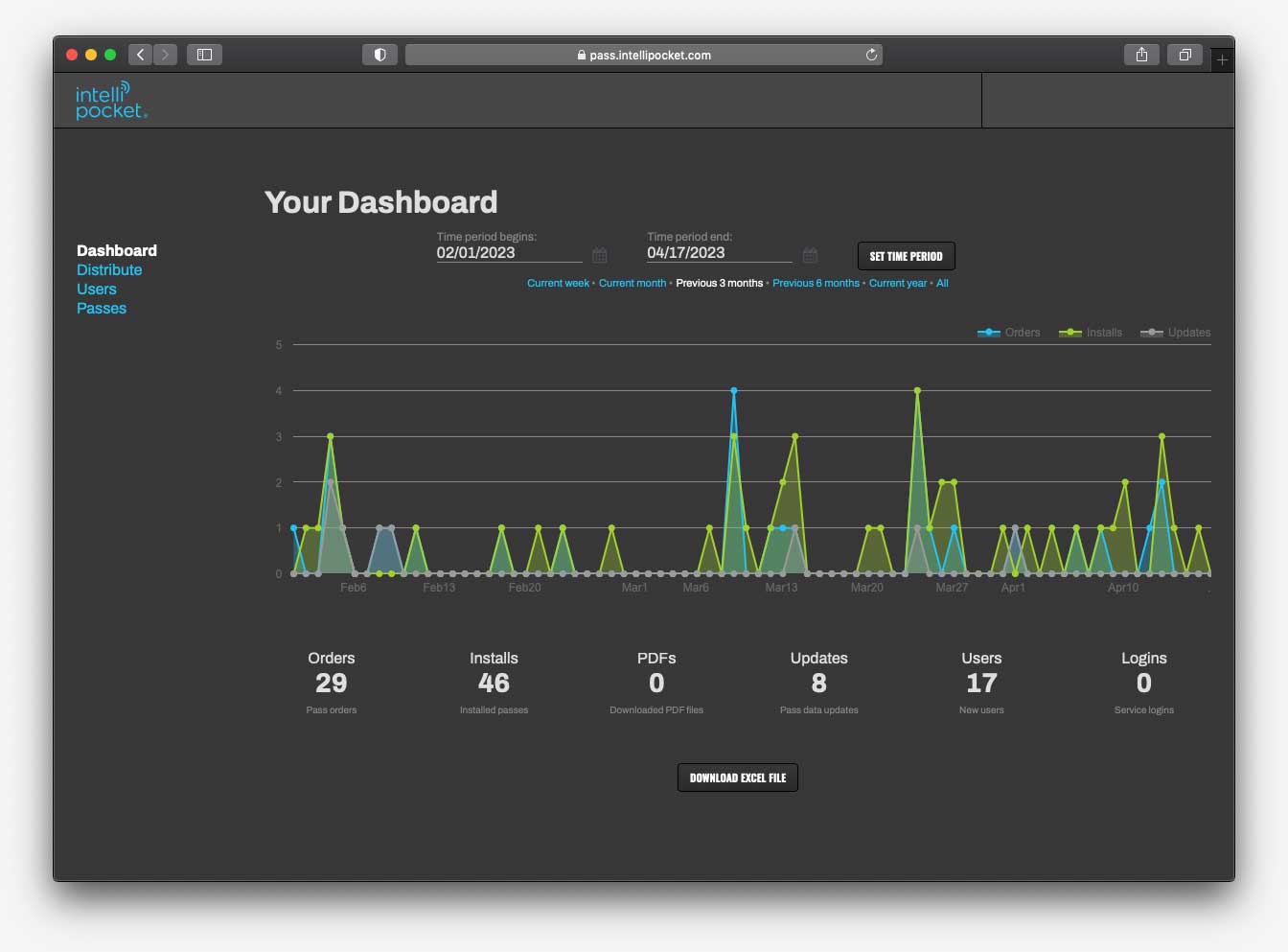Screen dimensions: 1288x952
Task: Open the Safari share menu
Action: (1141, 55)
